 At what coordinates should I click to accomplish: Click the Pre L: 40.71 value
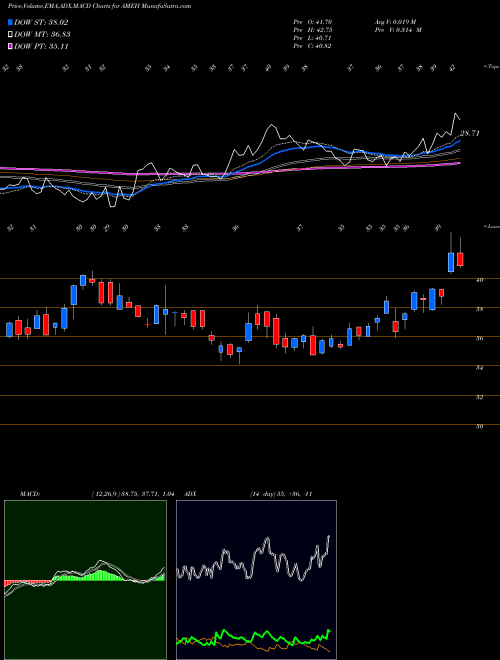(x=312, y=38)
